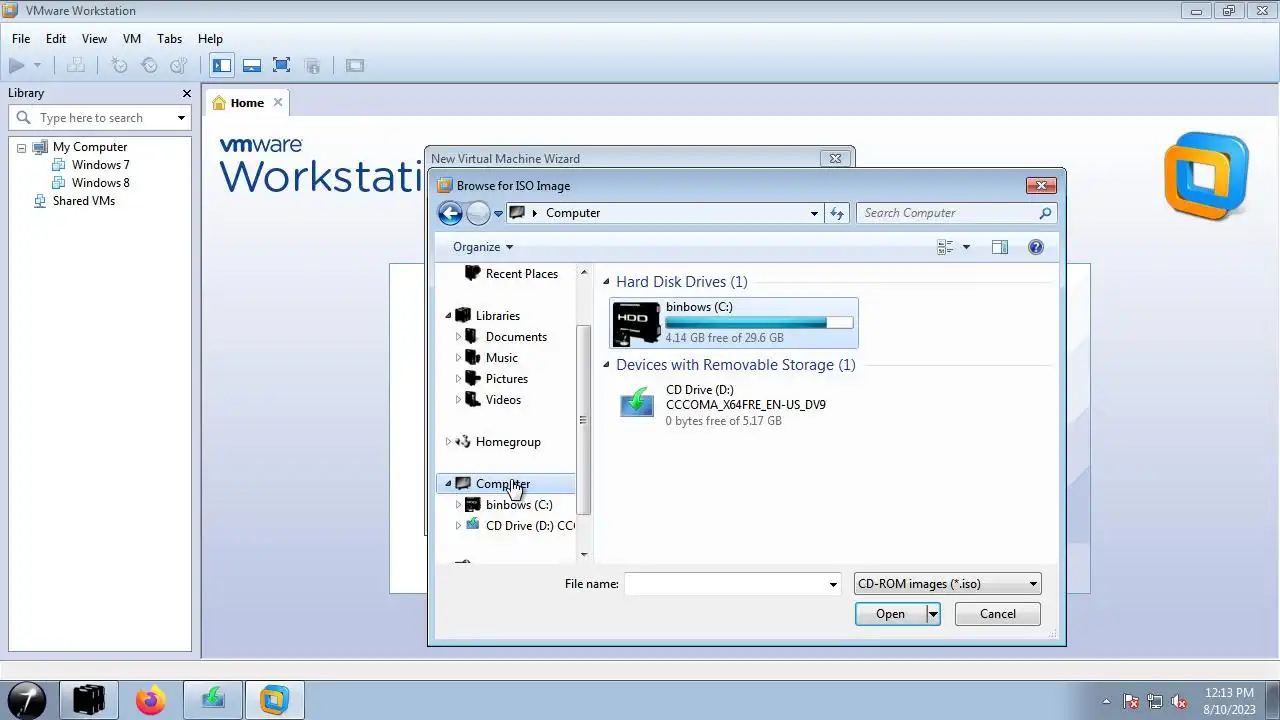Click the blue Help question mark icon
The height and width of the screenshot is (720, 1280).
[x=1036, y=247]
